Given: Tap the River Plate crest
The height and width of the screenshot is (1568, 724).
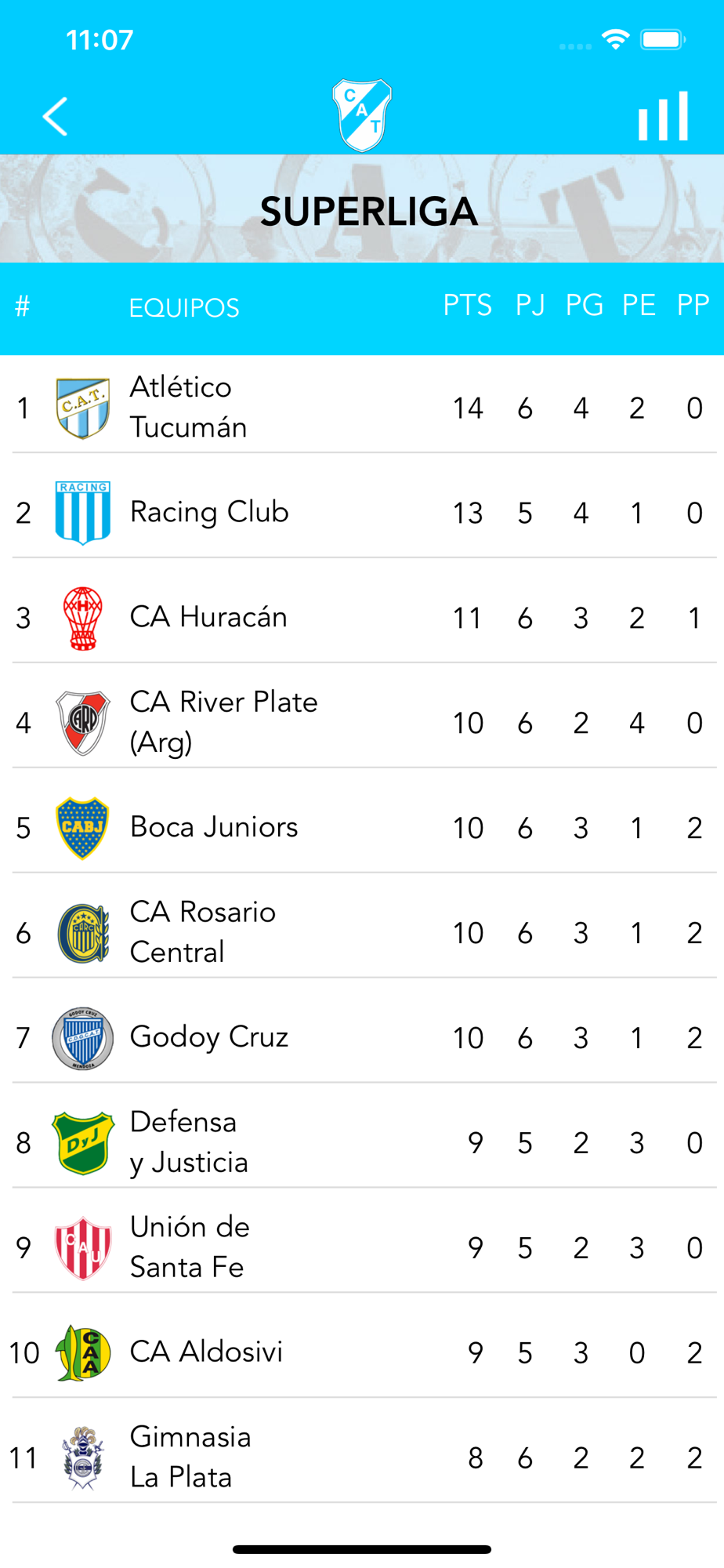Looking at the screenshot, I should pos(83,723).
